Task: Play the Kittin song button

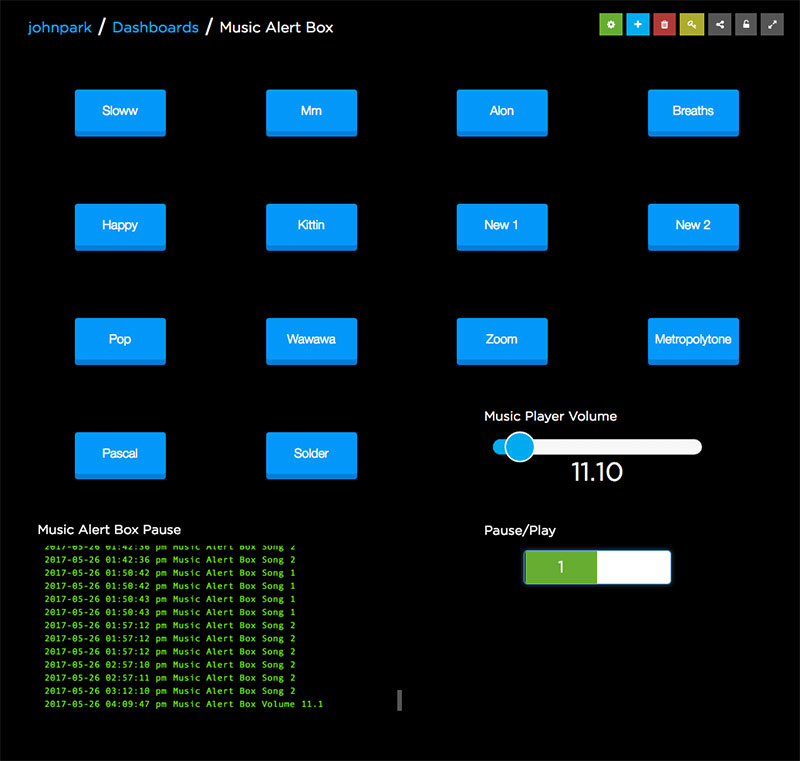Action: 311,226
